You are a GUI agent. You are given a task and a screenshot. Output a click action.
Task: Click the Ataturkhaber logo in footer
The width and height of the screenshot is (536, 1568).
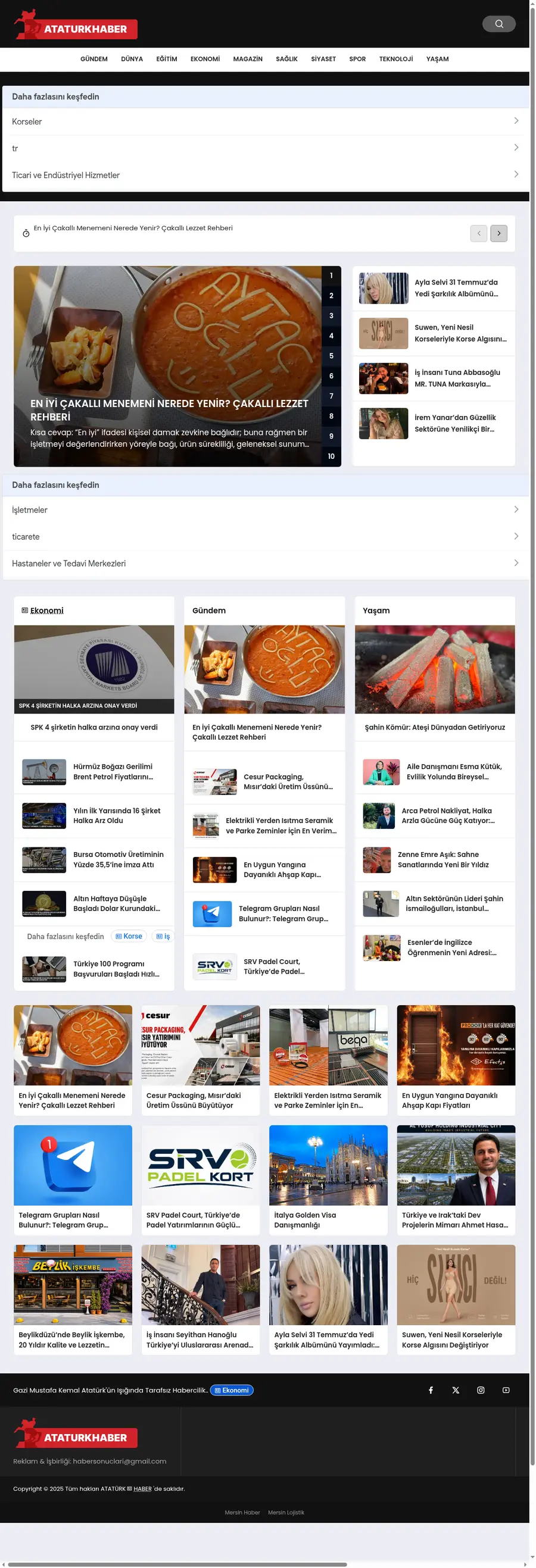click(x=76, y=1434)
